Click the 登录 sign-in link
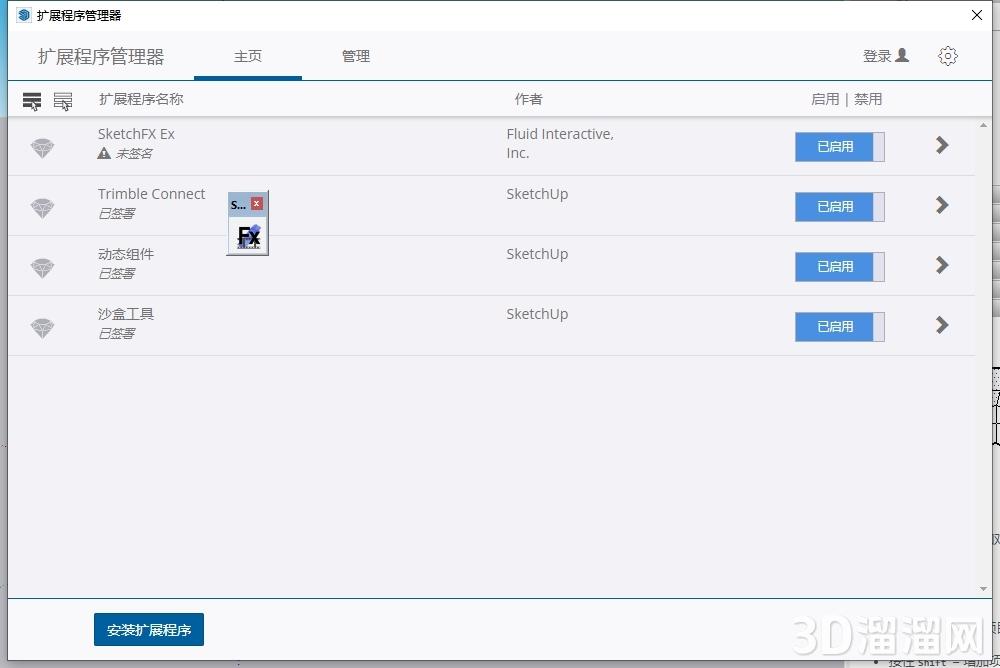This screenshot has width=1000, height=668. pyautogui.click(x=877, y=56)
